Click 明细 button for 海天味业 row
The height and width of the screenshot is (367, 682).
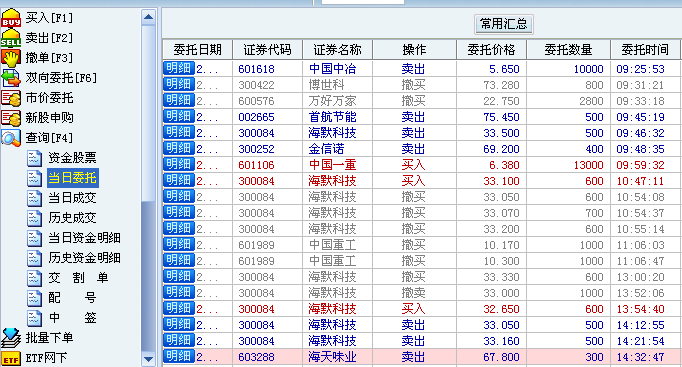click(x=179, y=357)
